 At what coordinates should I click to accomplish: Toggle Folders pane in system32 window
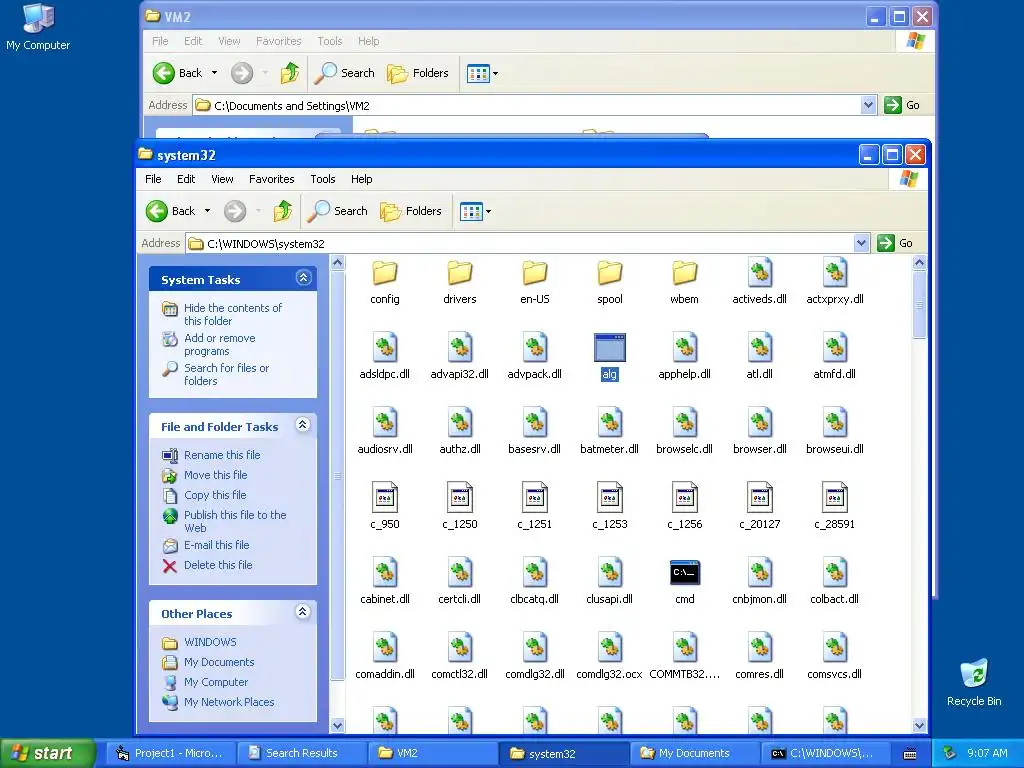pos(411,211)
